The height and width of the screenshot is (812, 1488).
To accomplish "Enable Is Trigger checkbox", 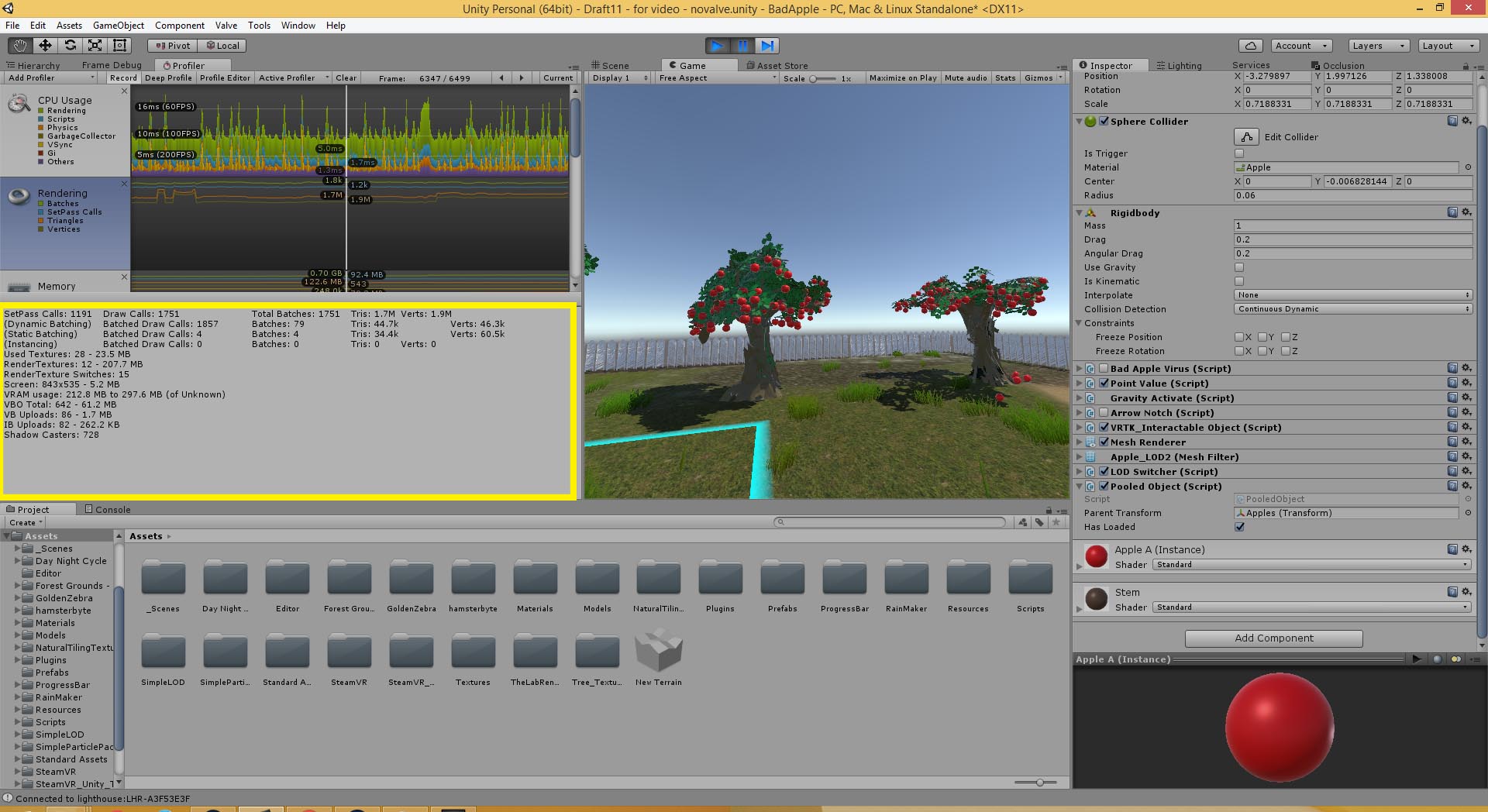I will (x=1239, y=153).
